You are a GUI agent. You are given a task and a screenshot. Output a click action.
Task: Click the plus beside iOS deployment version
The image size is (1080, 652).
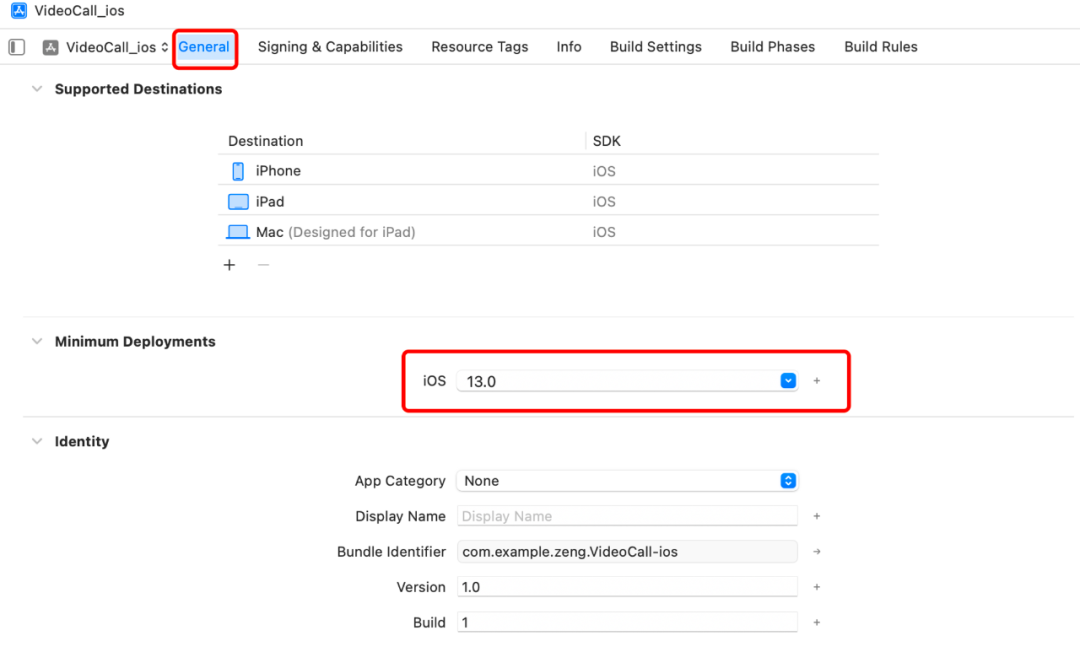pos(817,381)
